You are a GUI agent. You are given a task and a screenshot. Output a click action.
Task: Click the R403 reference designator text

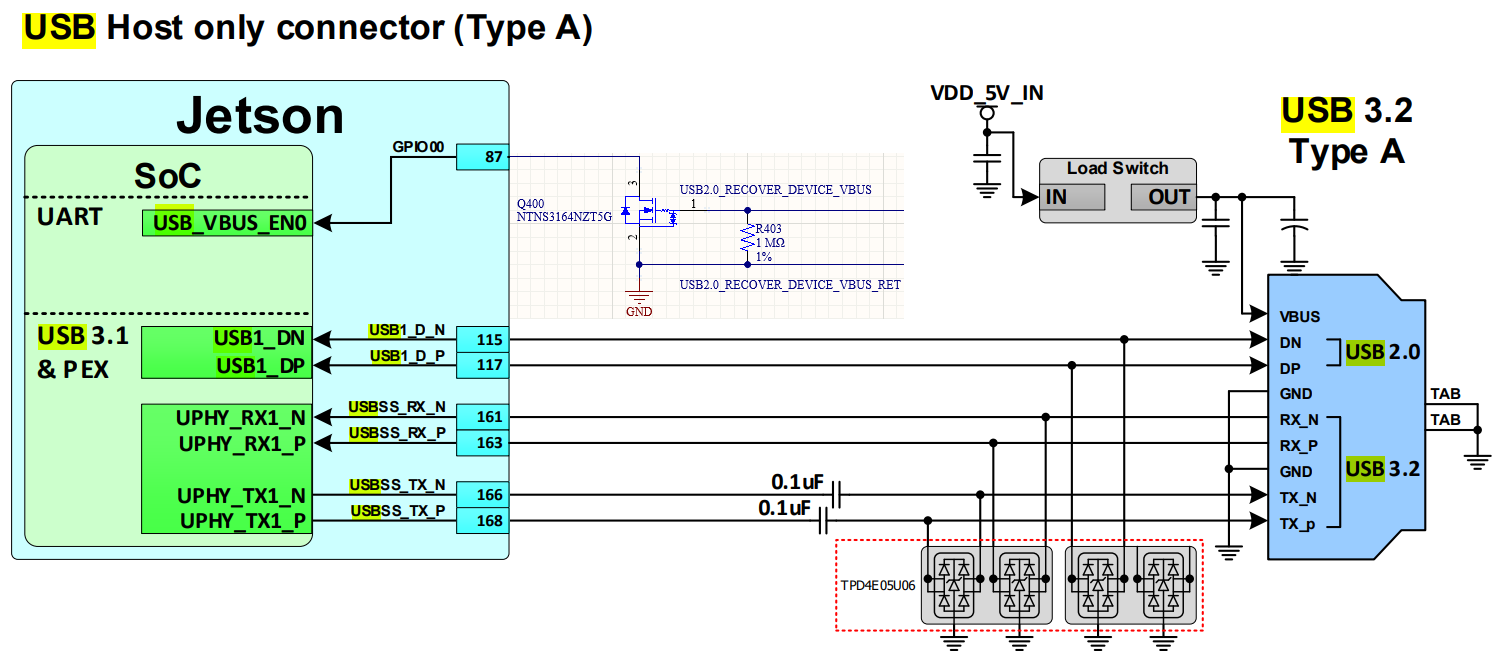(x=768, y=228)
